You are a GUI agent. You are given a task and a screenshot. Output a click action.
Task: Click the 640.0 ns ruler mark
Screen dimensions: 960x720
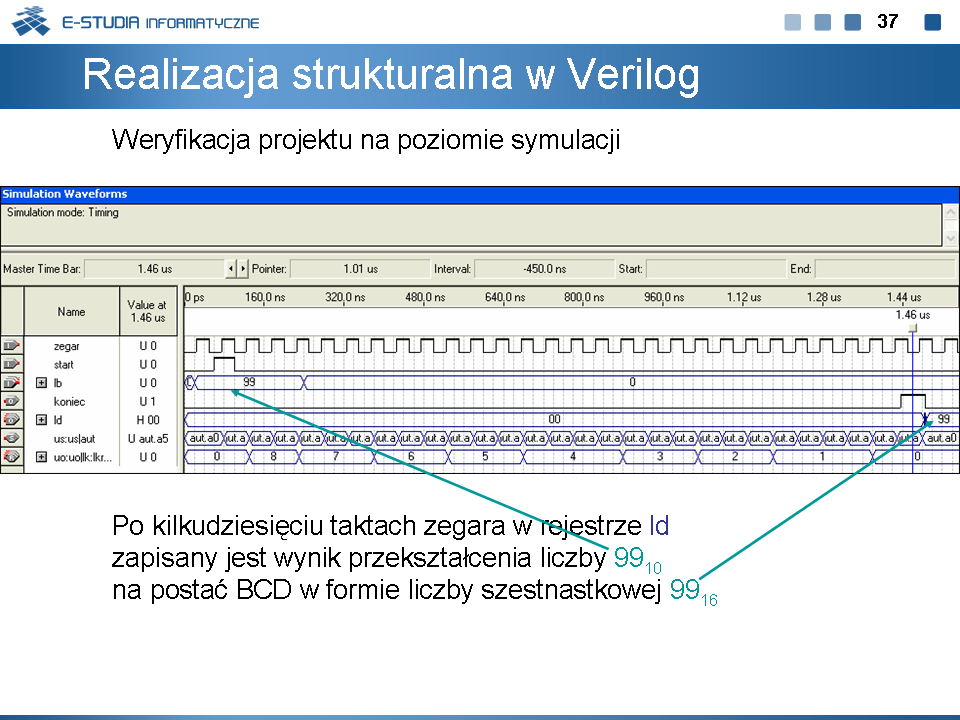coord(504,297)
